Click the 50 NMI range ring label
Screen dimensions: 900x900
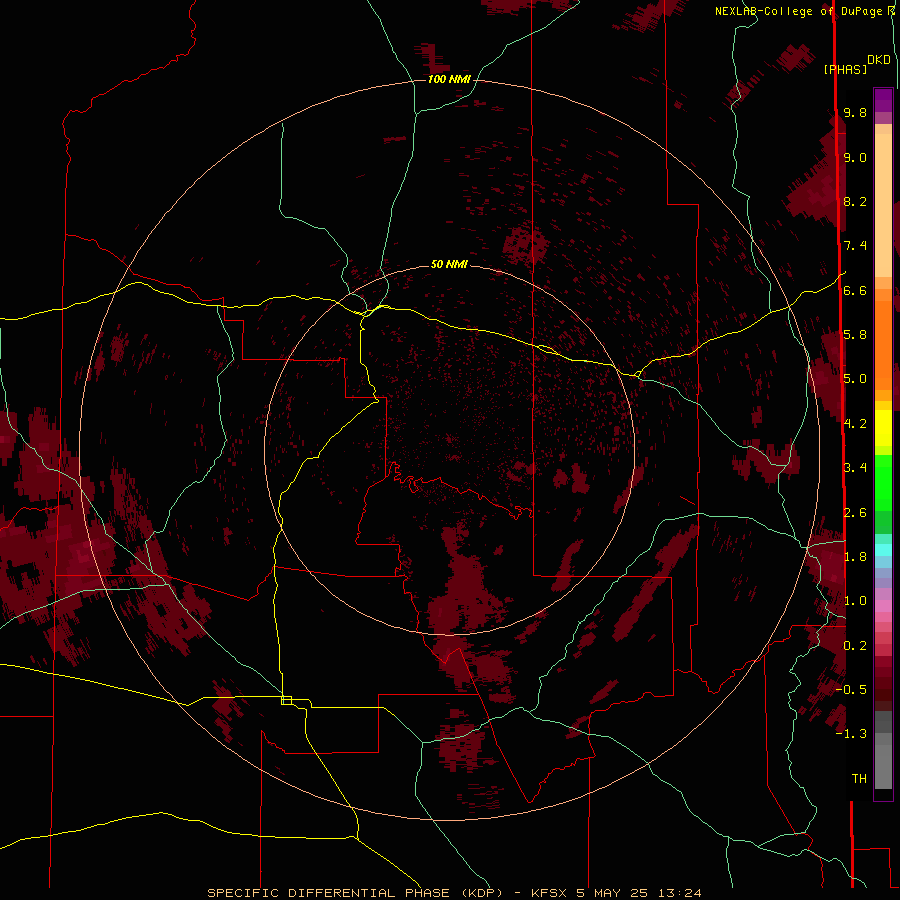point(449,264)
